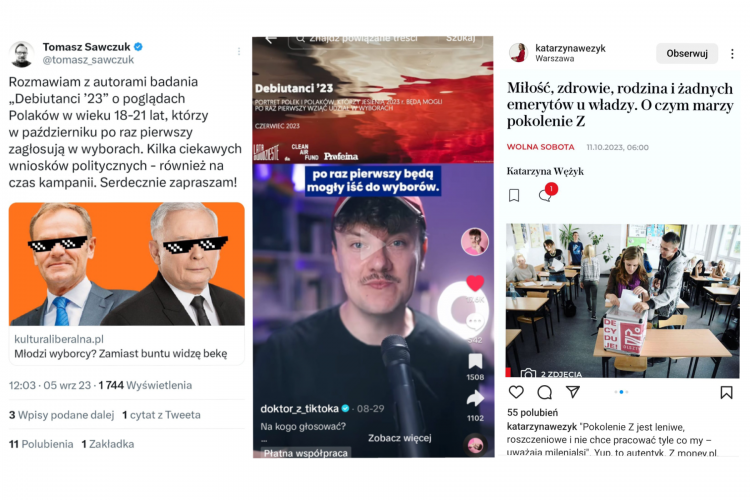Like katarzynawezyk's Instagram post heart icon
This screenshot has height=500, width=750.
click(516, 392)
